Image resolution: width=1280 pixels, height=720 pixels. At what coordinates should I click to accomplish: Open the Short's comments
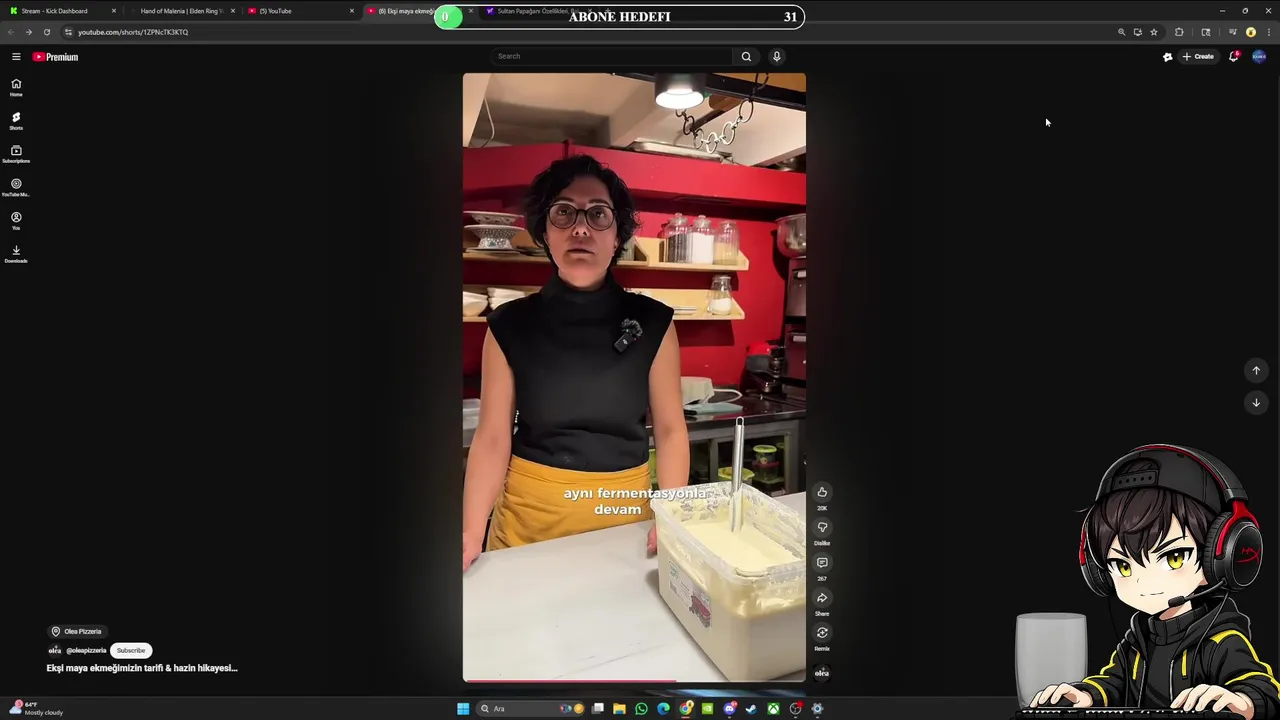tap(822, 563)
